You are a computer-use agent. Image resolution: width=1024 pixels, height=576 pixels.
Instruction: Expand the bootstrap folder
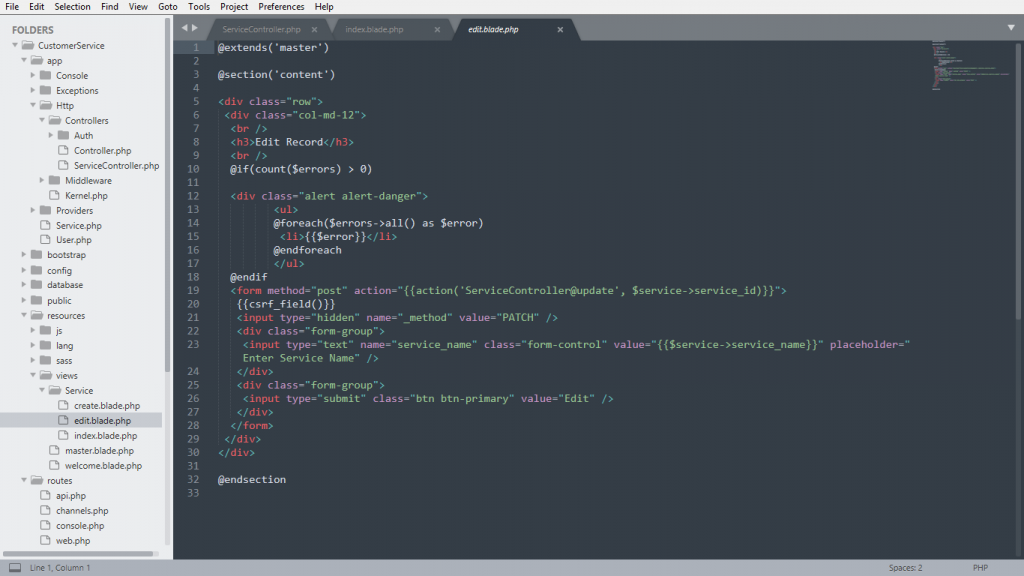click(x=24, y=255)
